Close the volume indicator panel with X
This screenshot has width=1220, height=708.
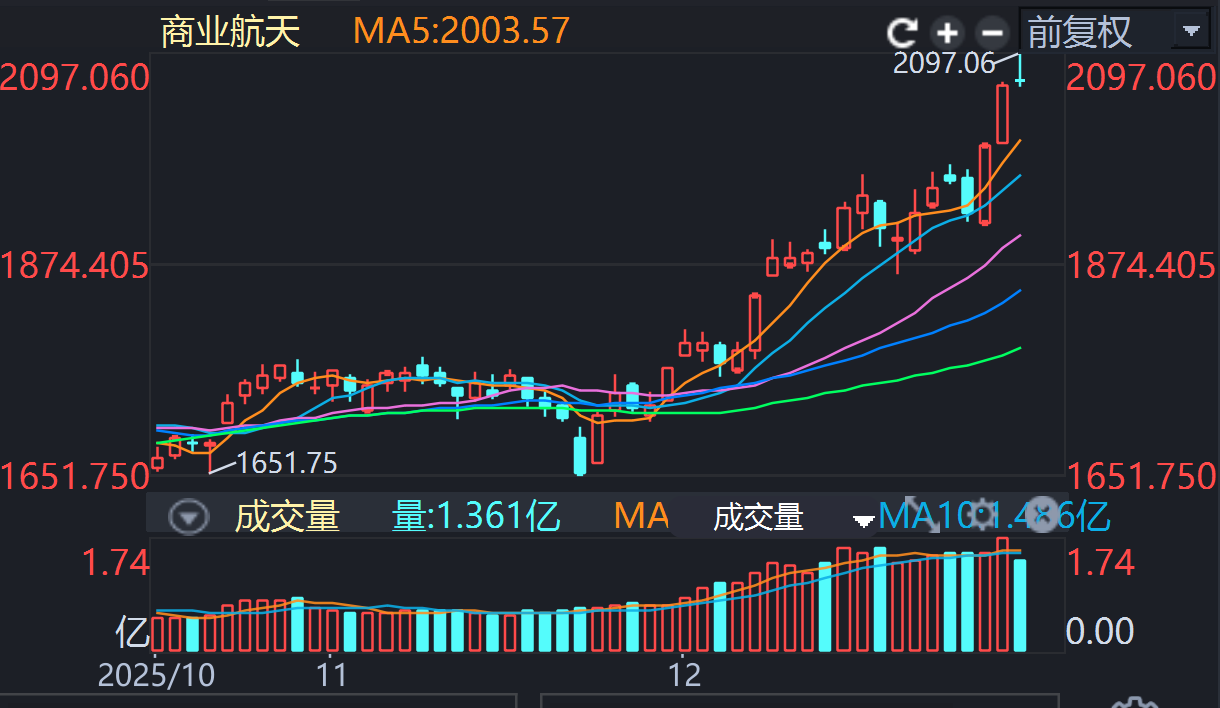click(x=1043, y=514)
